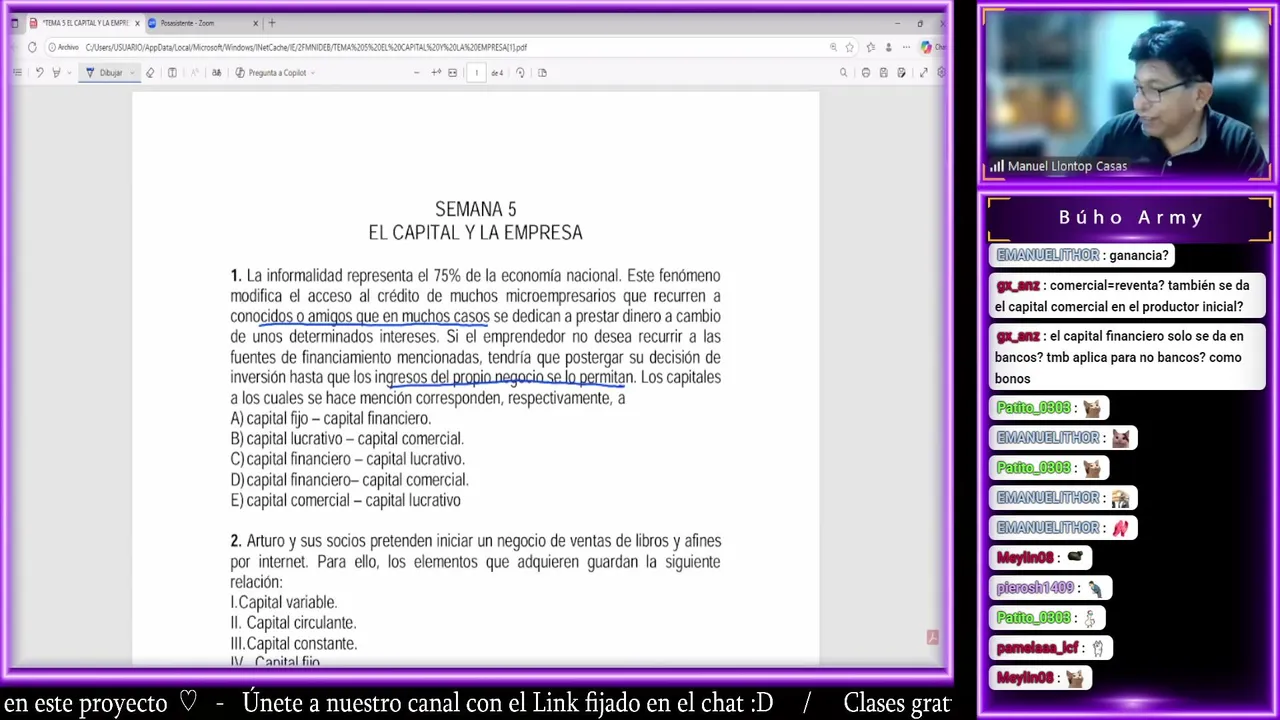1280x720 pixels.
Task: Open the tab actions menu icon
Action: pyautogui.click(x=14, y=23)
